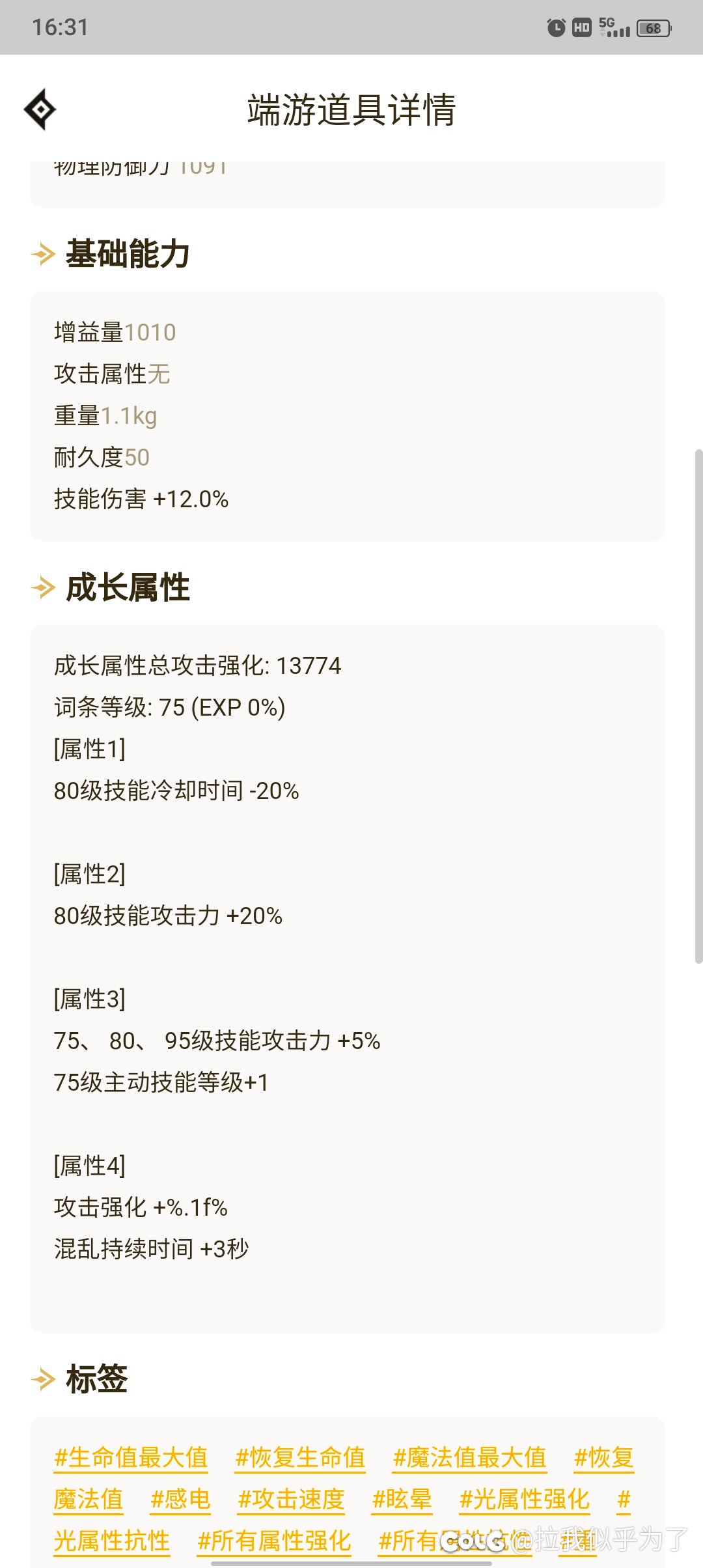Viewport: 703px width, 1568px height.
Task: Tap the 成长属性 section heading
Action: [x=128, y=587]
